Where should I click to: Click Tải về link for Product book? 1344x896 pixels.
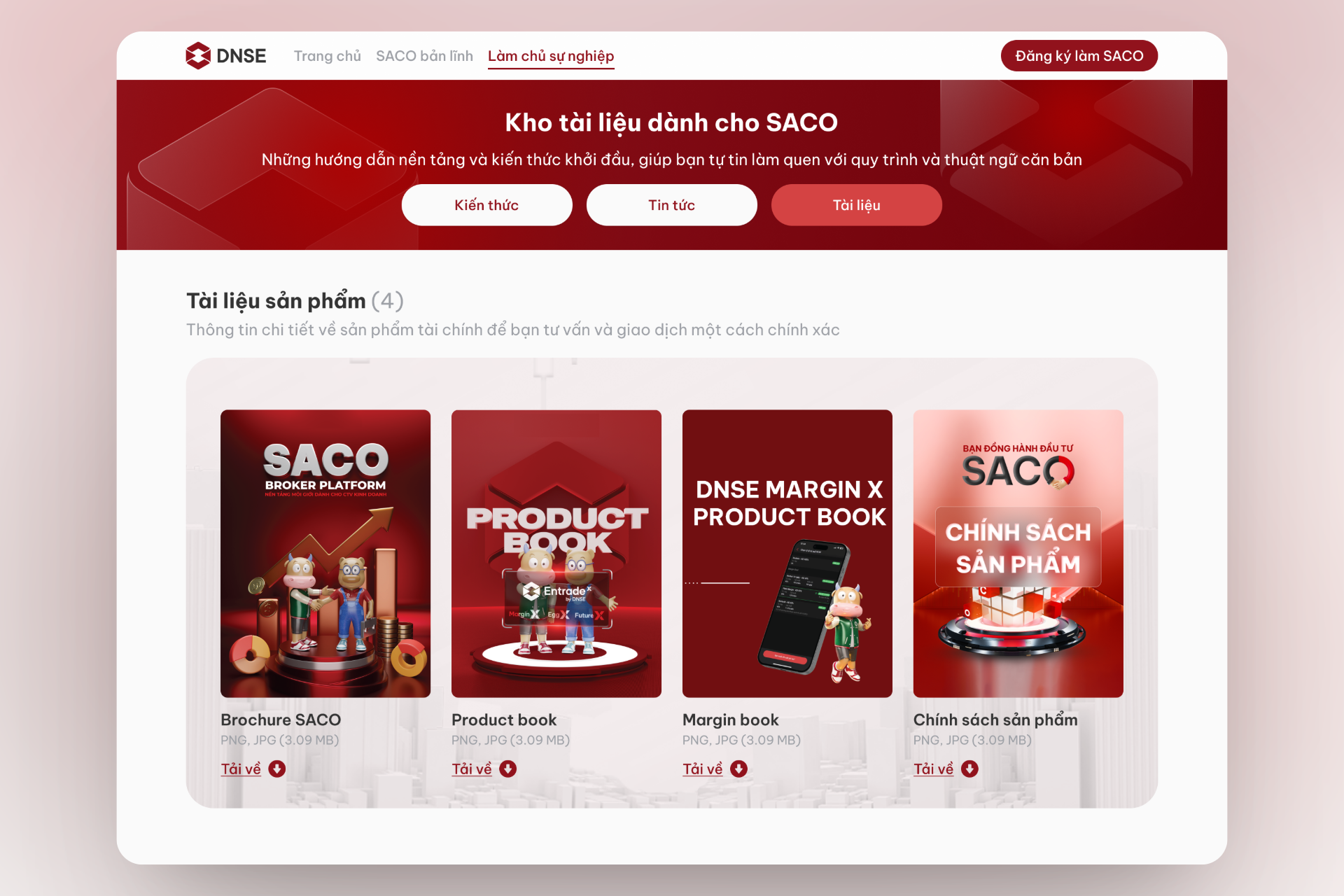pos(472,769)
